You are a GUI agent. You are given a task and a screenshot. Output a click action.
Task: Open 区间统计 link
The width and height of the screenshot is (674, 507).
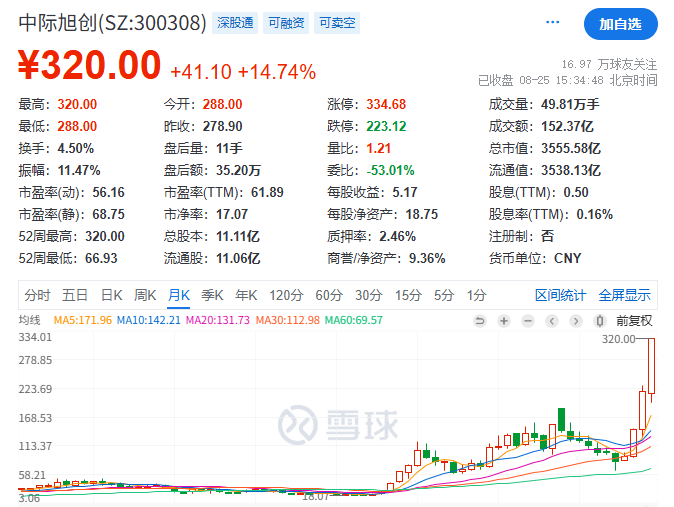[560, 295]
